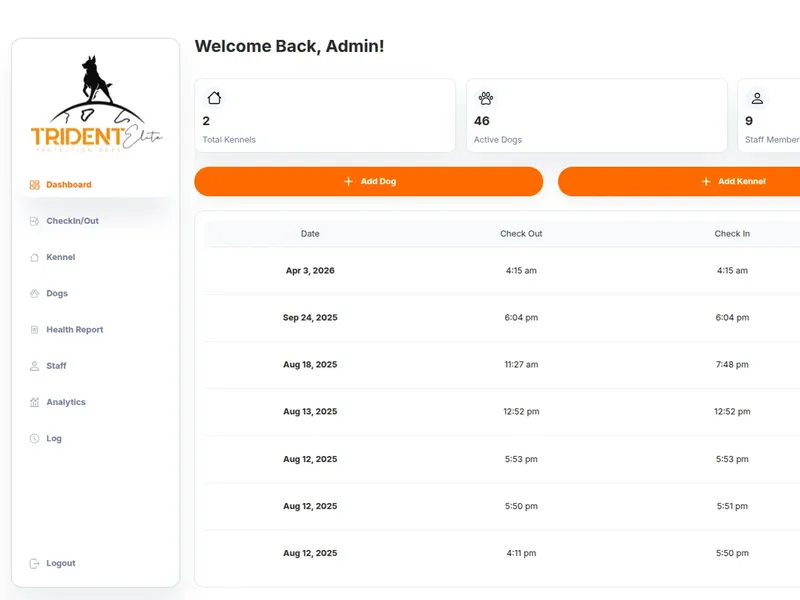Click the Dogs paw icon in sidebar

tap(34, 293)
